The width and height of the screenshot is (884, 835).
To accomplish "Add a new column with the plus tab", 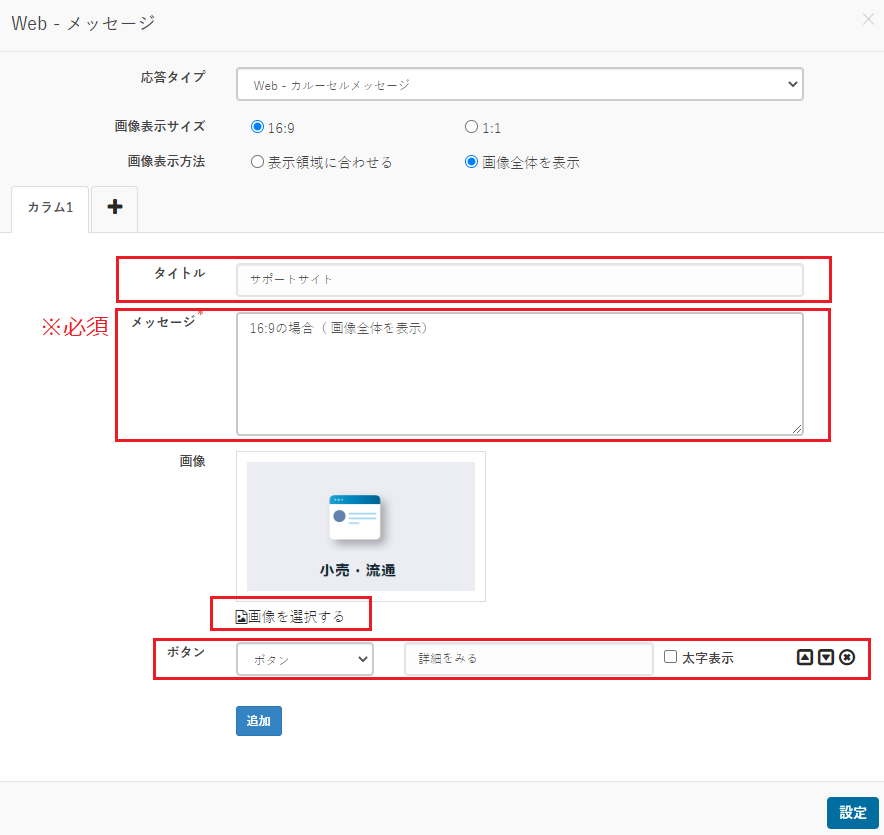I will pos(114,207).
